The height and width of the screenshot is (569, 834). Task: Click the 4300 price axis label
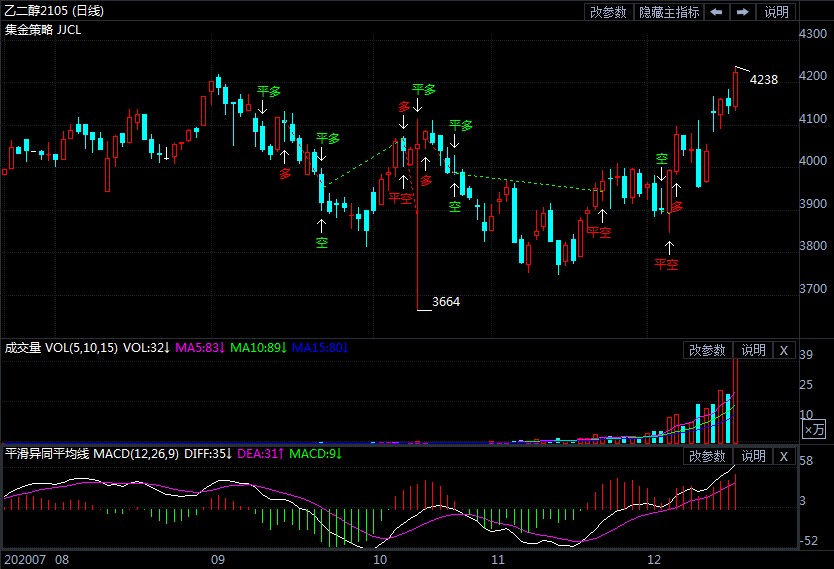[813, 34]
